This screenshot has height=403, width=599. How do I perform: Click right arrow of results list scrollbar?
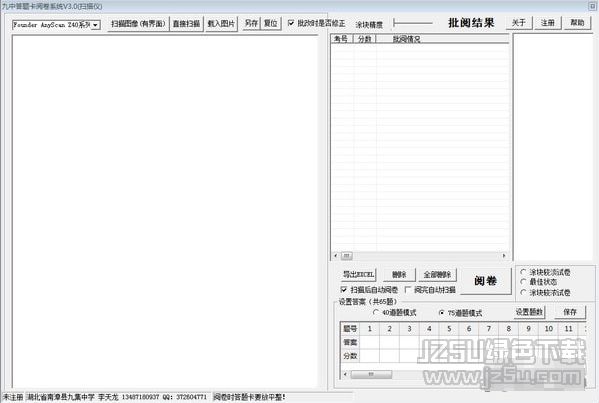pos(504,256)
